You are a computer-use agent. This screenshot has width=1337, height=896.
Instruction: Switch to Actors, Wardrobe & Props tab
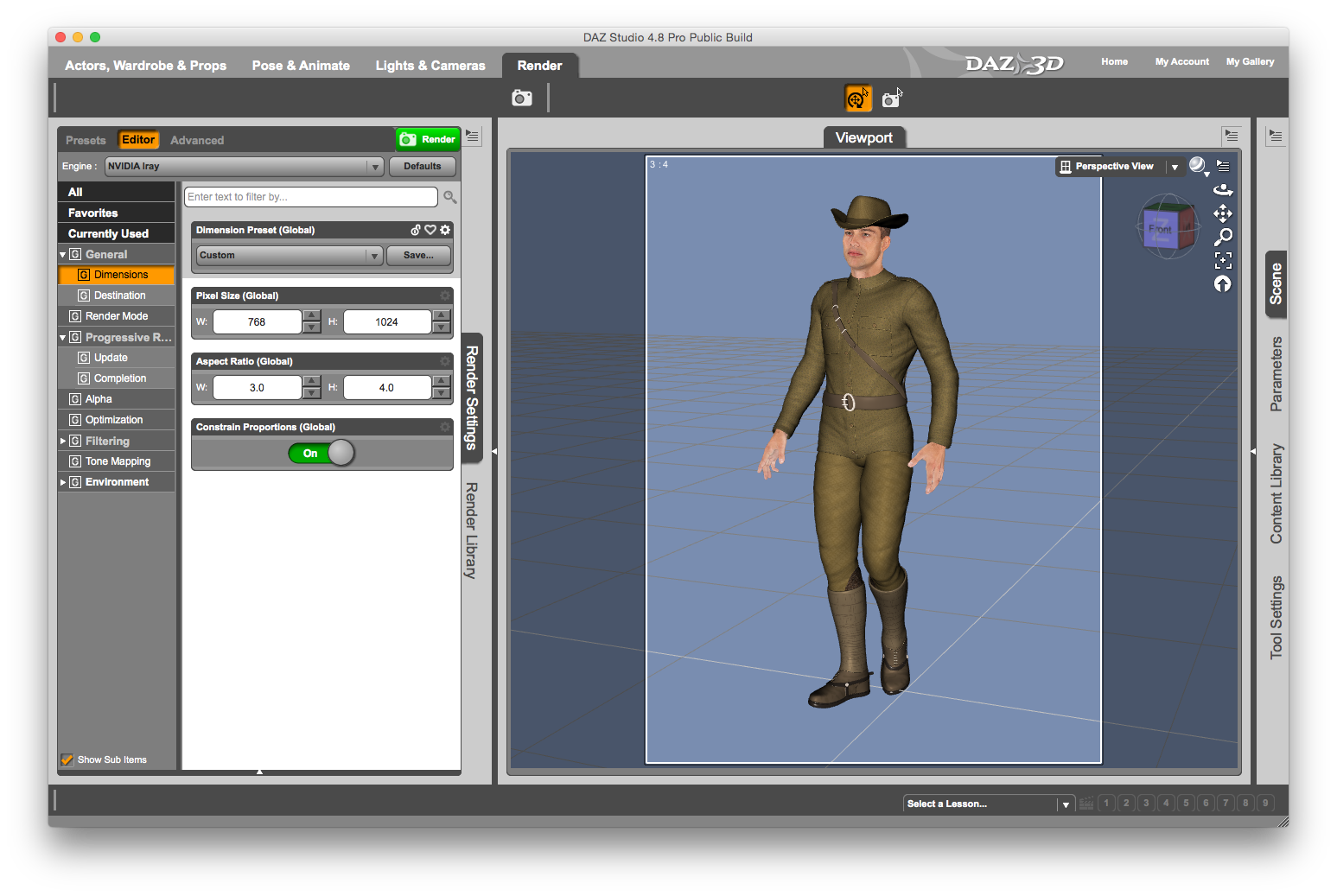click(x=145, y=66)
